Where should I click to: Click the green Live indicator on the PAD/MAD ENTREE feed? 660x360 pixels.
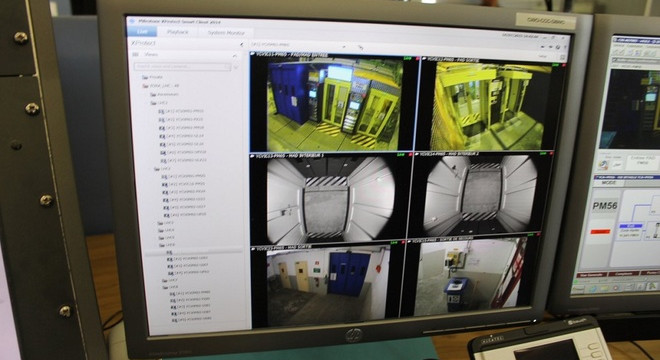point(407,59)
